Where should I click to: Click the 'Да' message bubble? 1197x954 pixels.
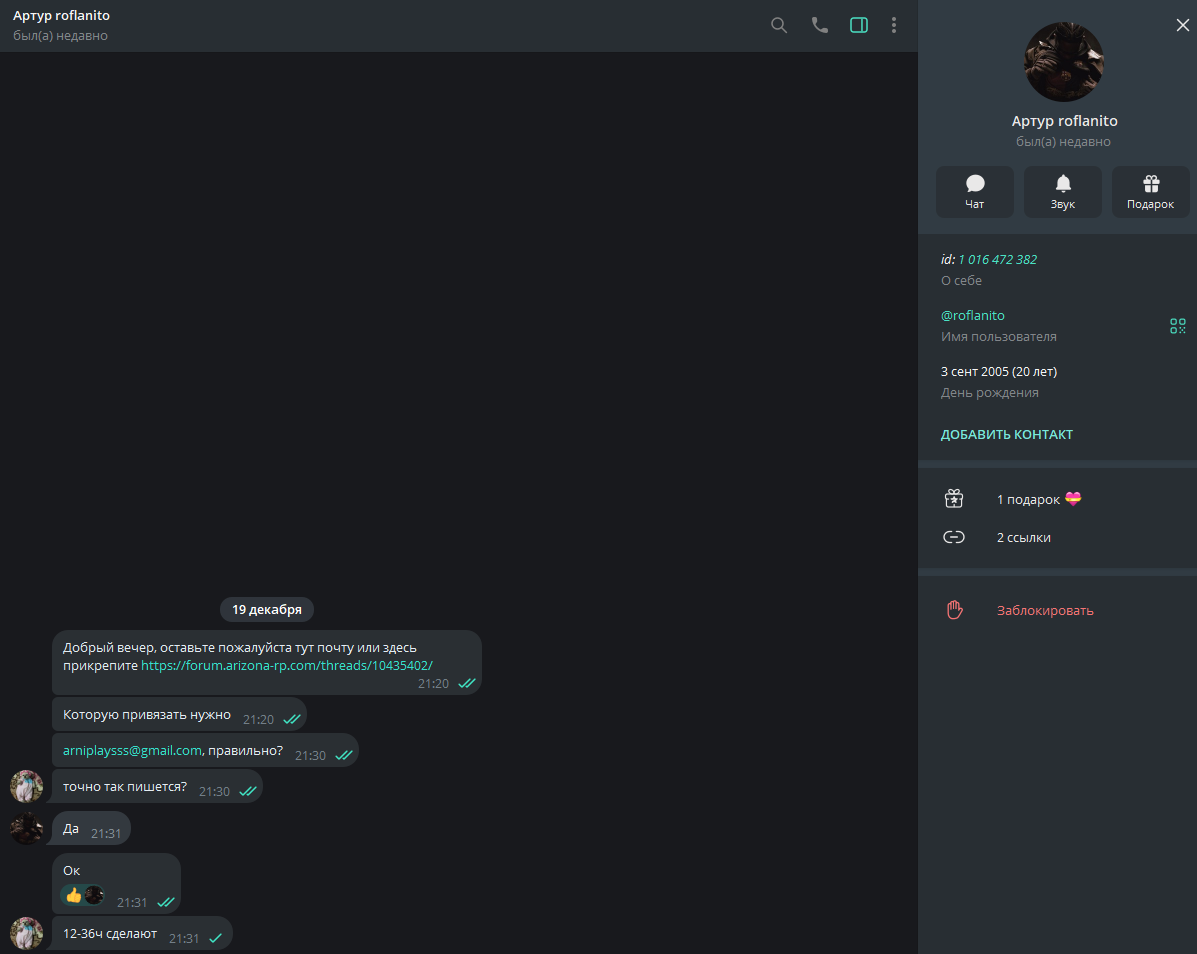point(92,828)
